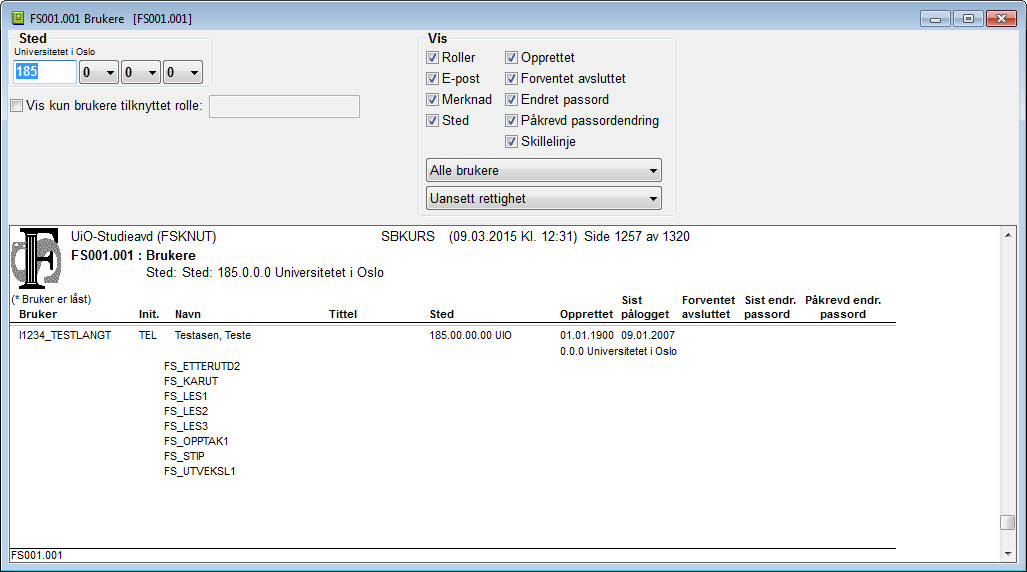Click the SBKURS text in report header
The height and width of the screenshot is (572, 1027).
click(407, 237)
